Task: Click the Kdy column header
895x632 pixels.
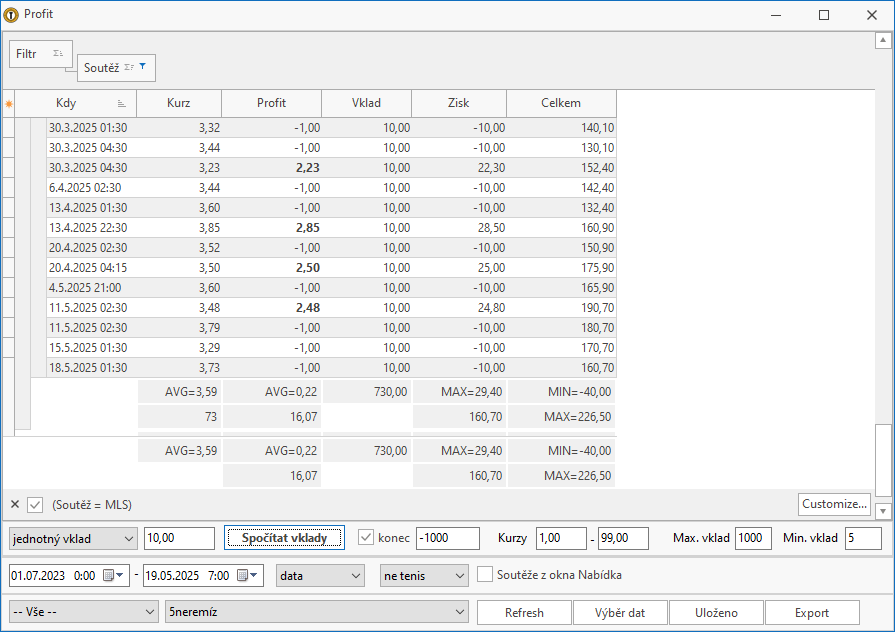Action: click(75, 103)
